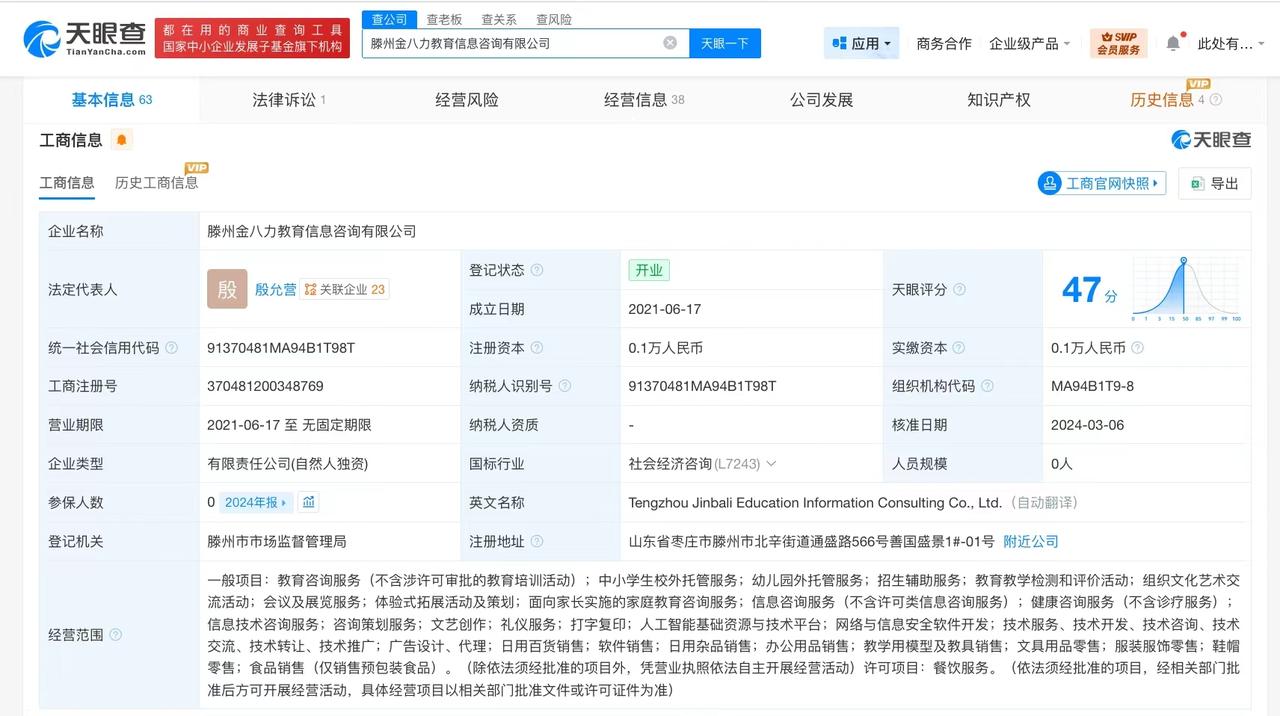
Task: Select the 查公司 search mode tab
Action: [389, 19]
